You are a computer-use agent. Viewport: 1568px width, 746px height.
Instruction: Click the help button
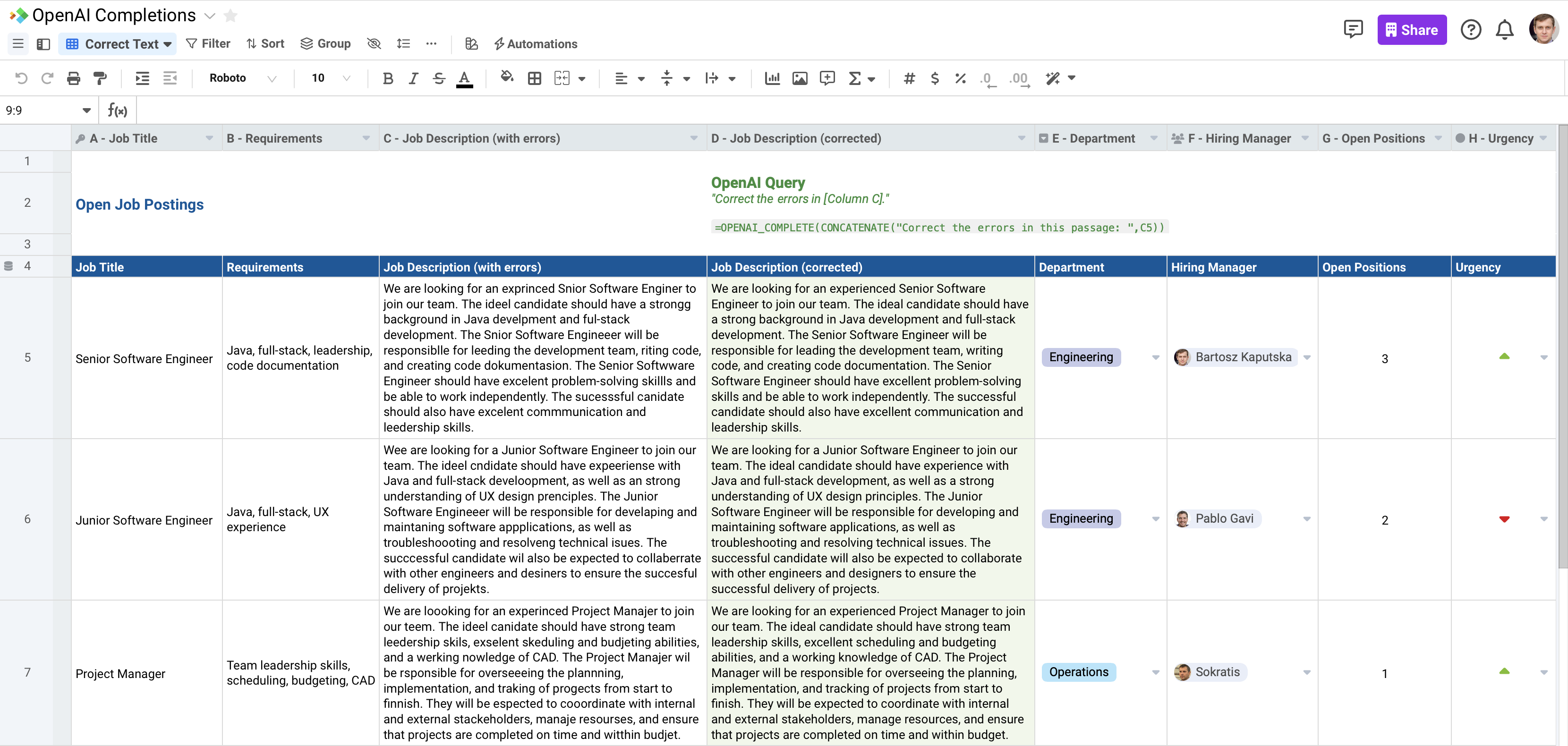coord(1471,29)
